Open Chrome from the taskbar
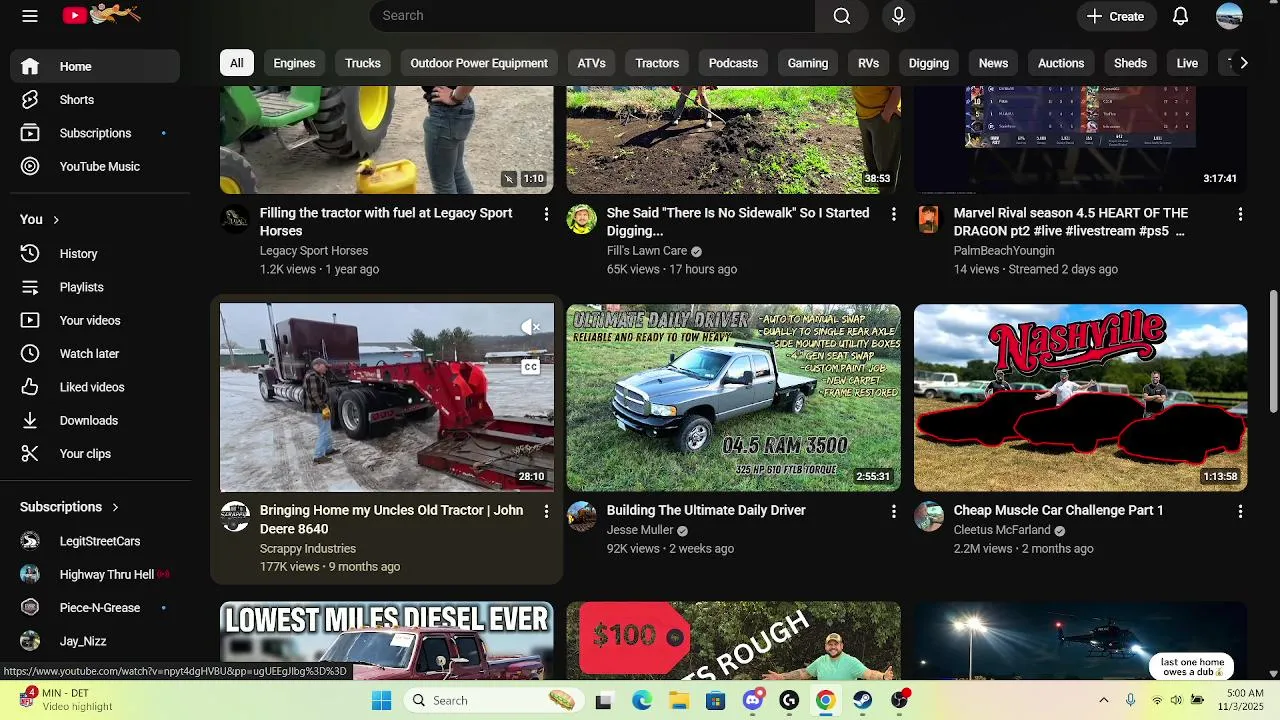1280x720 pixels. (x=825, y=700)
